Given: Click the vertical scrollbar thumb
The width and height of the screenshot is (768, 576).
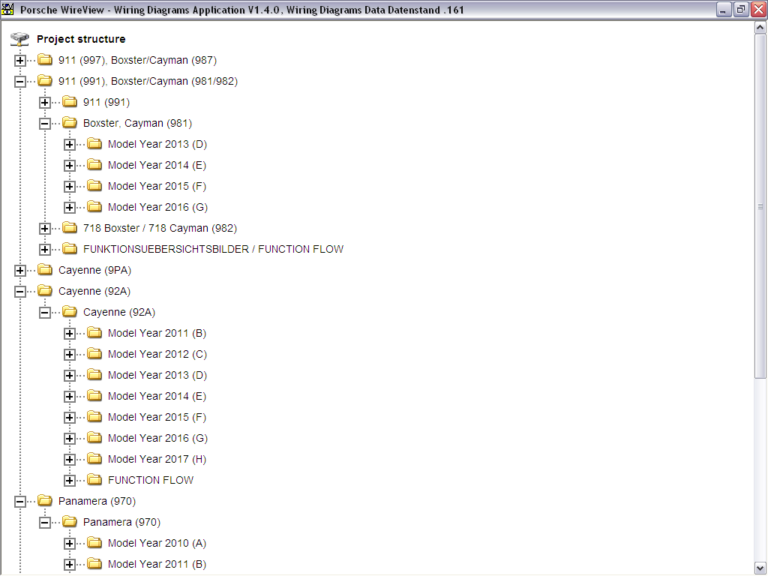Looking at the screenshot, I should [760, 210].
